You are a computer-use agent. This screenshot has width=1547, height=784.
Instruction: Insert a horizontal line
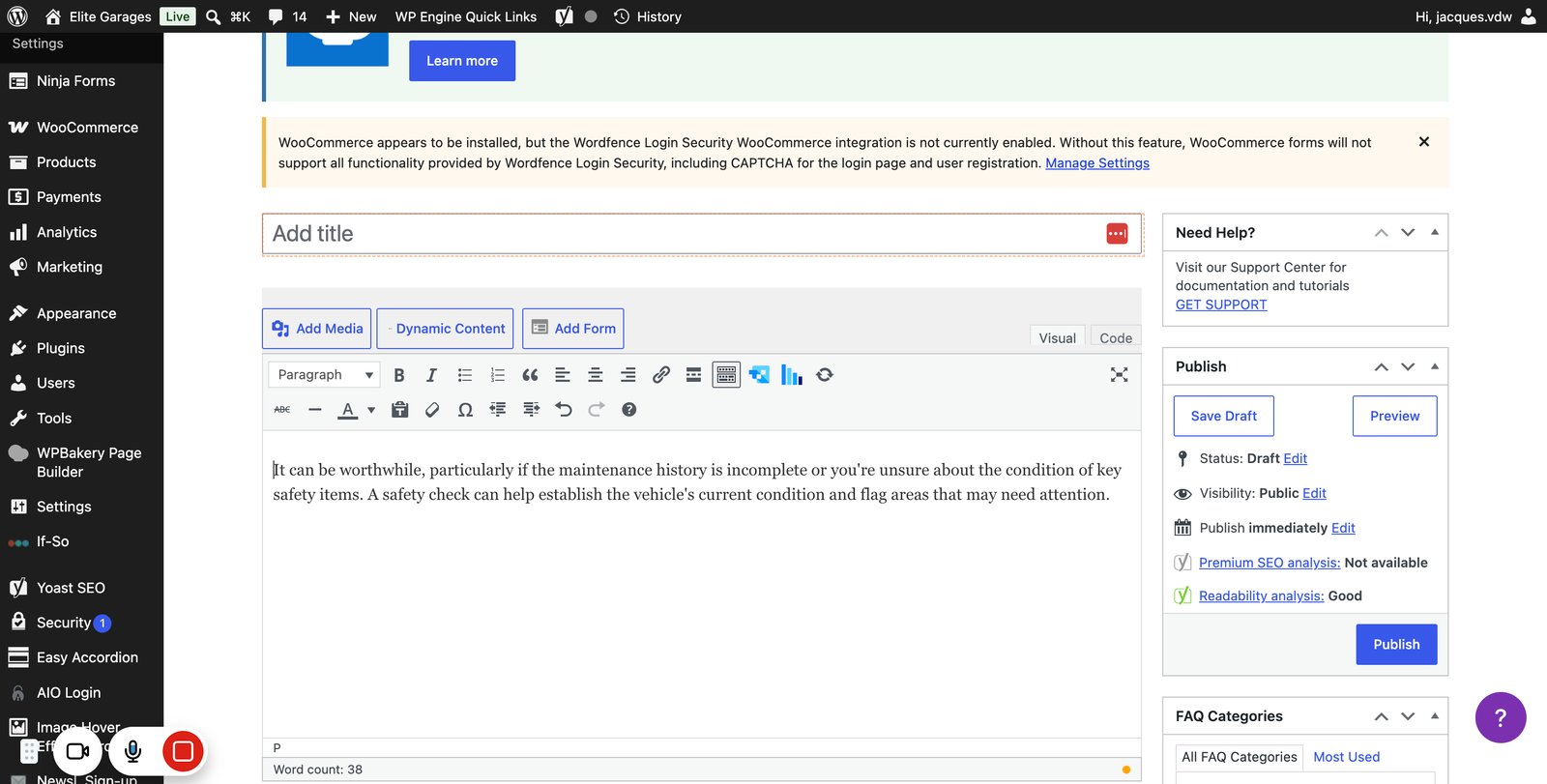(315, 410)
